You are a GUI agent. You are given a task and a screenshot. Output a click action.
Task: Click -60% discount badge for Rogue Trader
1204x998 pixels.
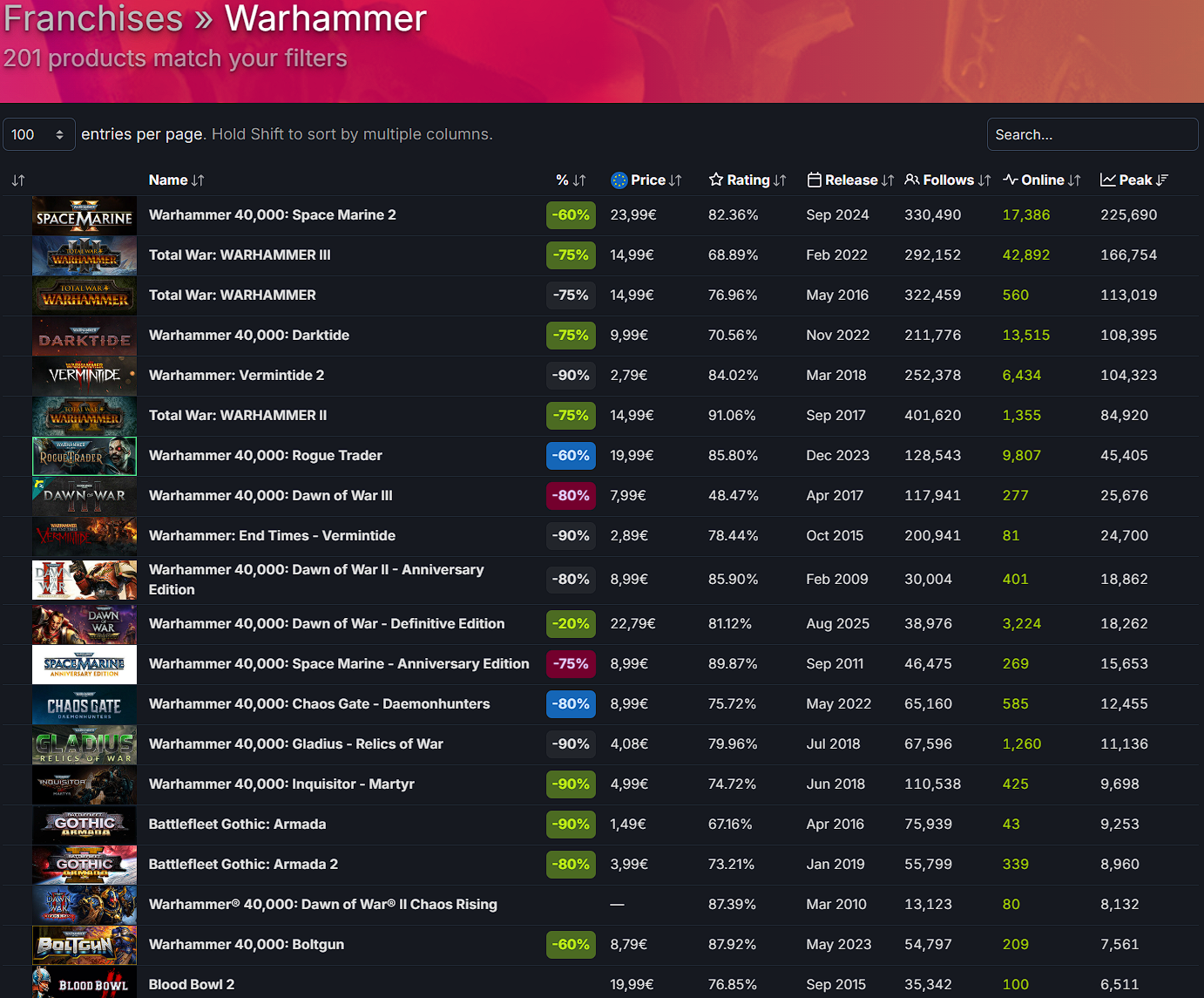pos(571,455)
